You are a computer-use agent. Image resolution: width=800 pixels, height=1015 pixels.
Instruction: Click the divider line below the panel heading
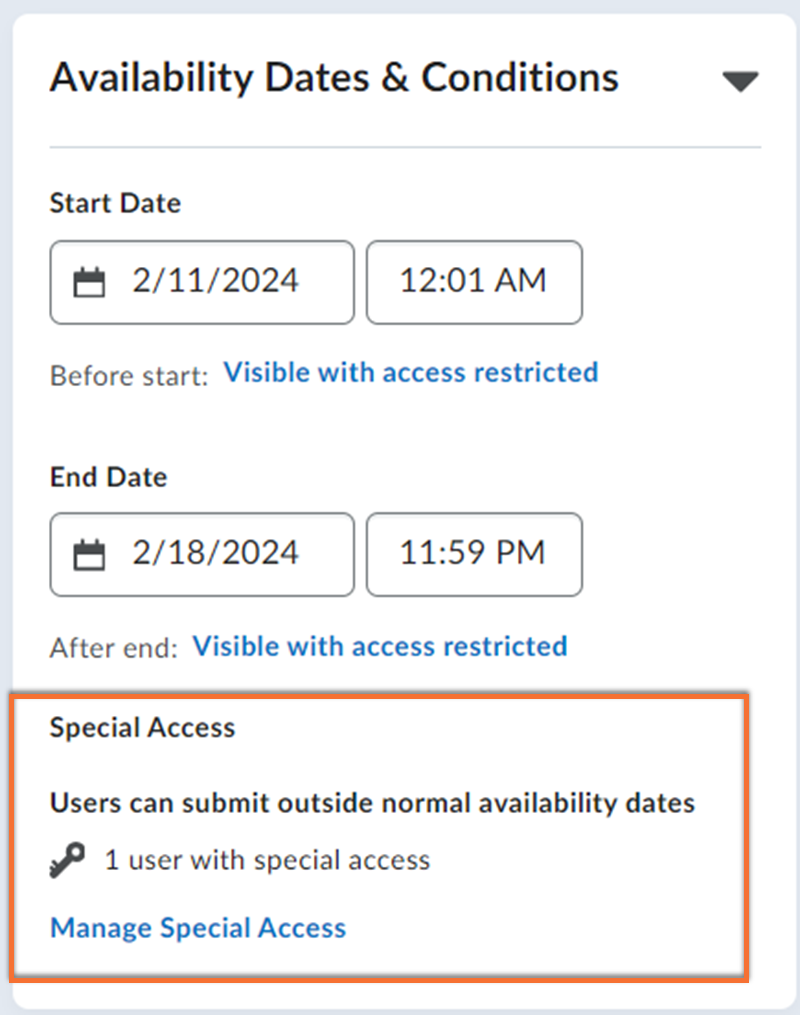pyautogui.click(x=404, y=148)
